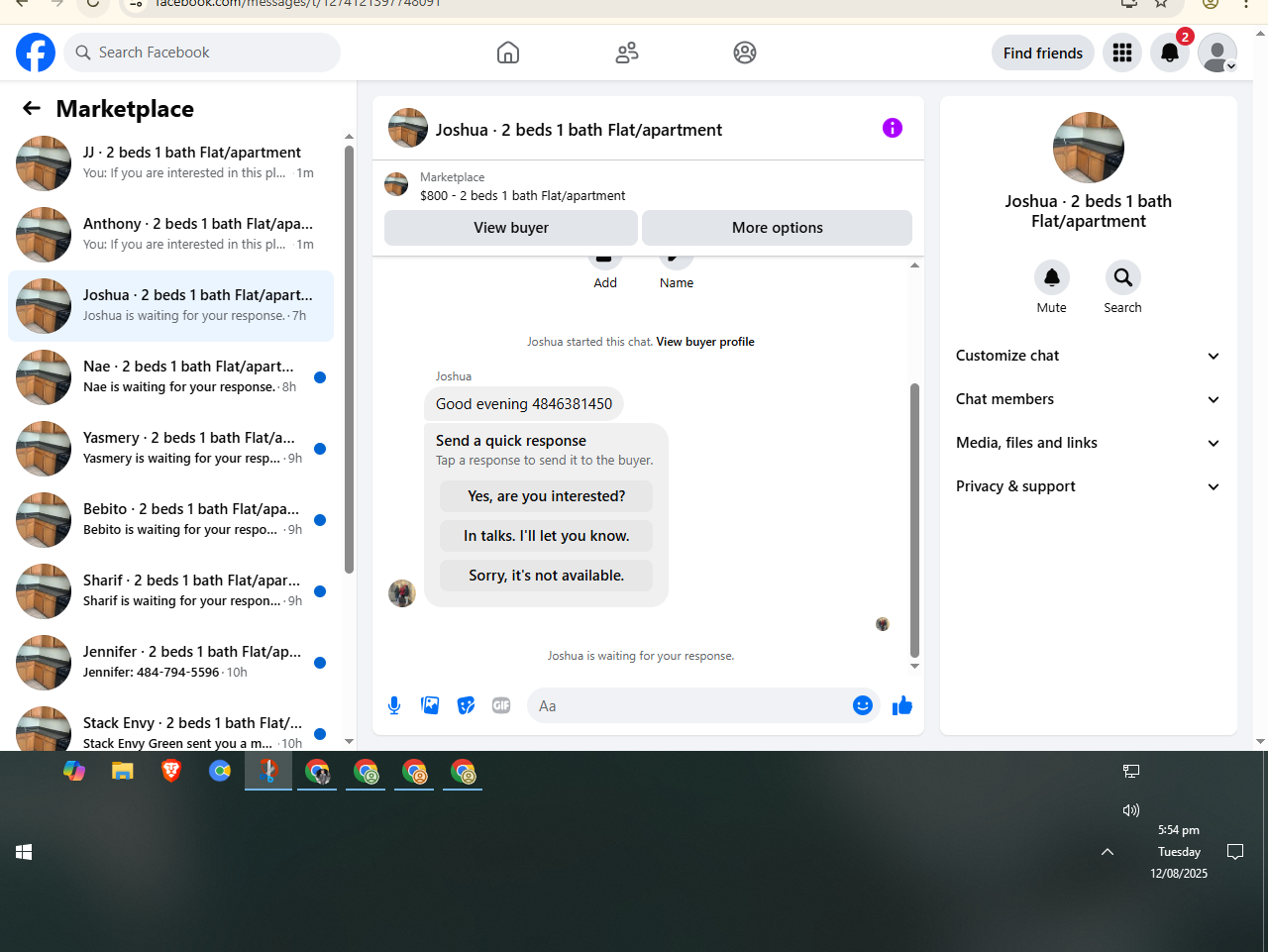
Task: Open the volume speaker tray icon
Action: (1131, 810)
